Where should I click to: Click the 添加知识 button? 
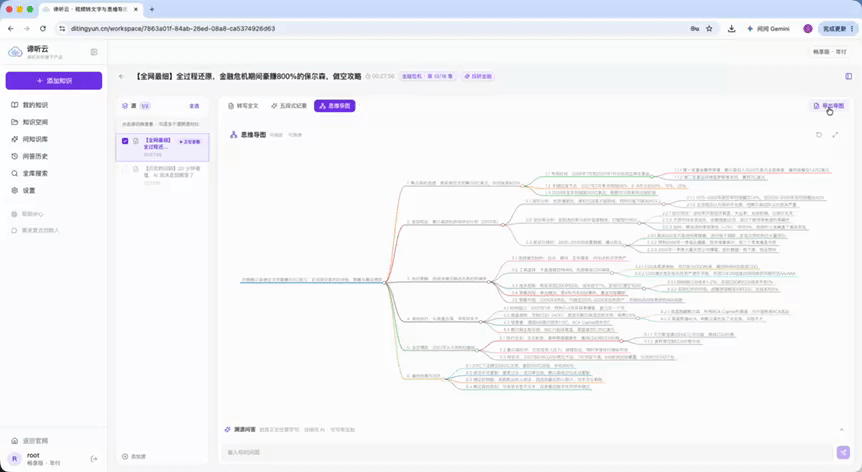coord(54,81)
